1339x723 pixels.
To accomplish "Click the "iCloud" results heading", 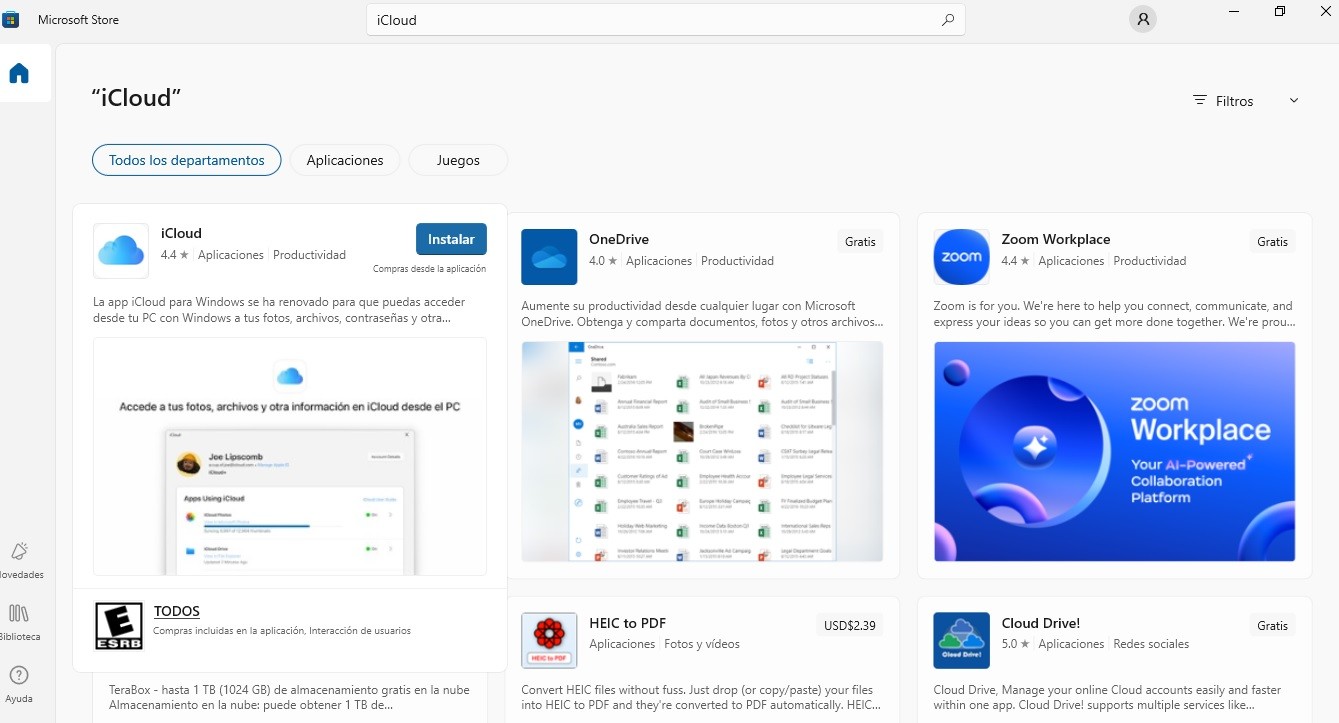I will [x=136, y=97].
